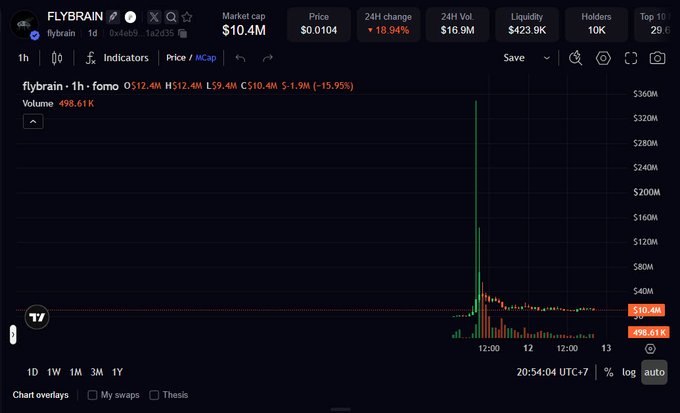This screenshot has width=680, height=413.
Task: Click the 24H change 18.94% stat card
Action: point(388,24)
